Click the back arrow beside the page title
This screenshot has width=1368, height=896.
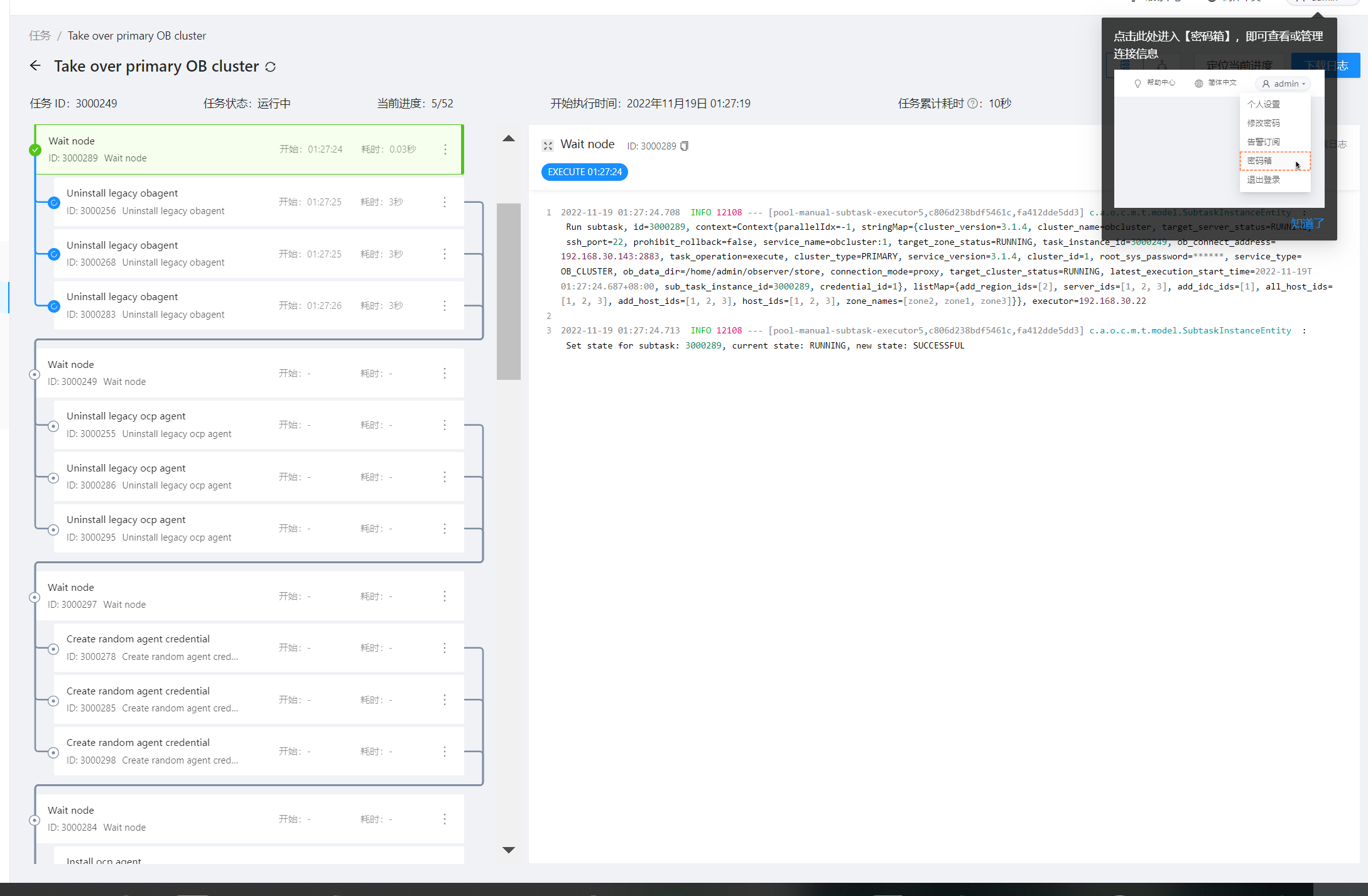[35, 66]
